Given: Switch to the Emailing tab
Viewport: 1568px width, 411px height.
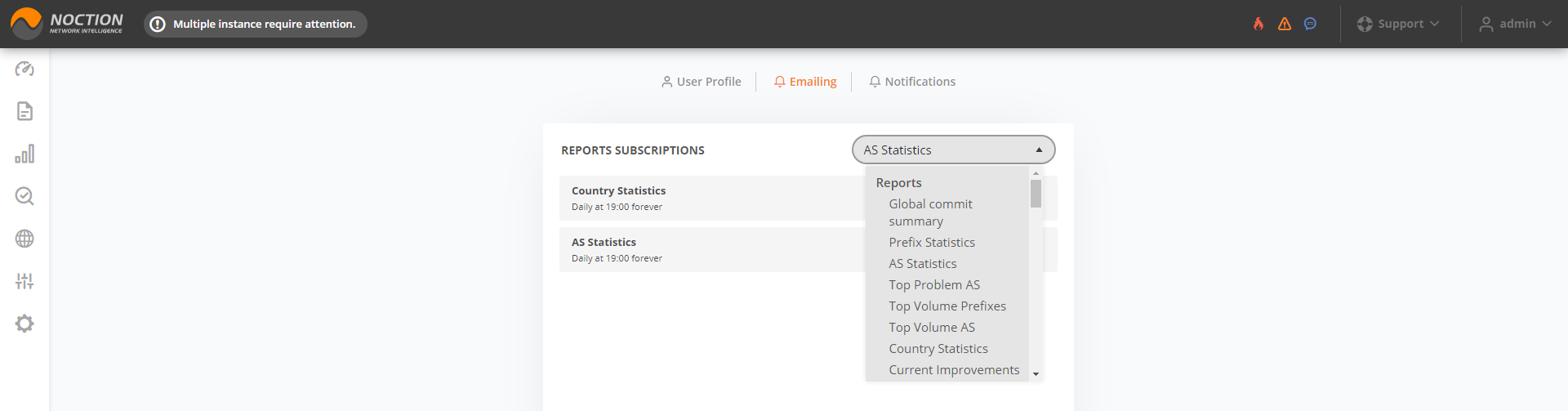Looking at the screenshot, I should click(805, 82).
